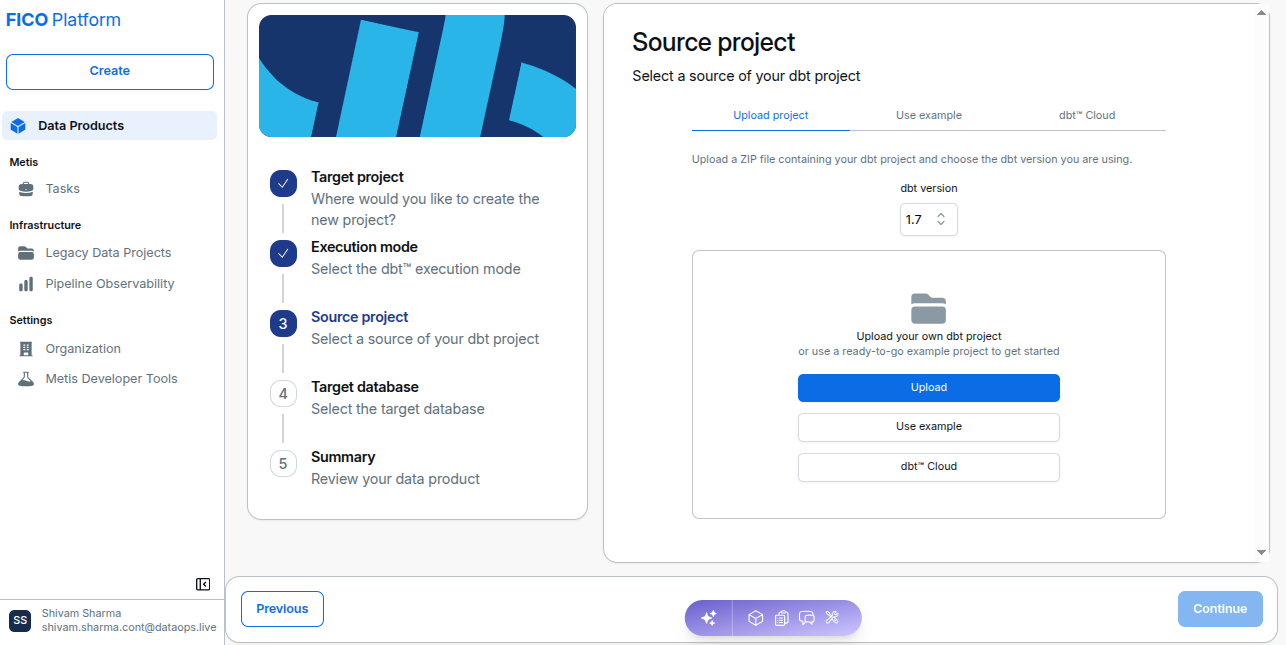Click the blue Upload button
The width and height of the screenshot is (1286, 645).
click(929, 388)
